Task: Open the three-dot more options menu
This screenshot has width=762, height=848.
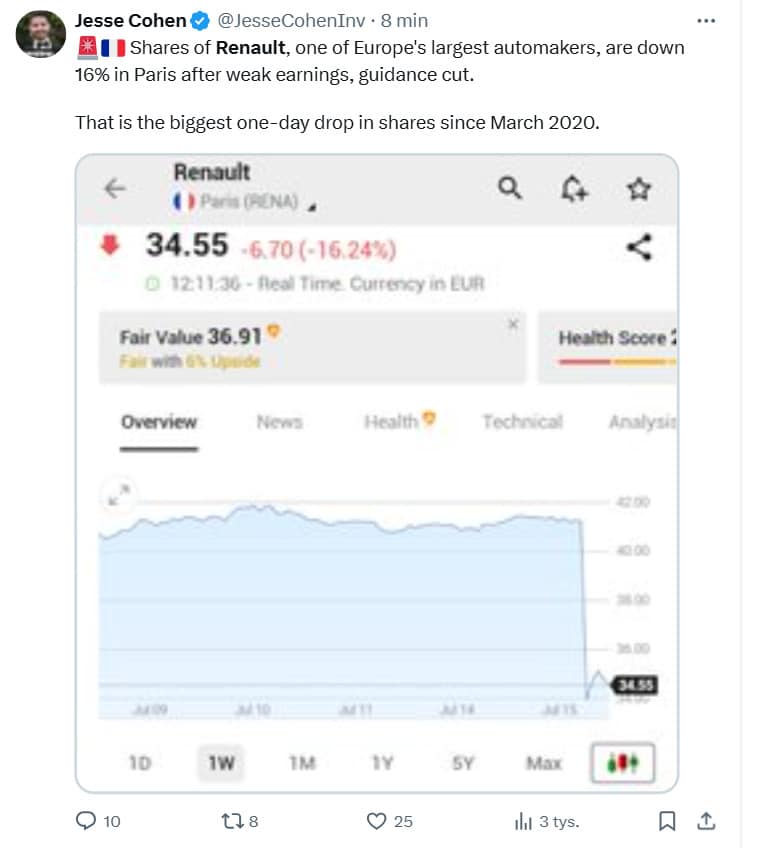Action: (706, 20)
